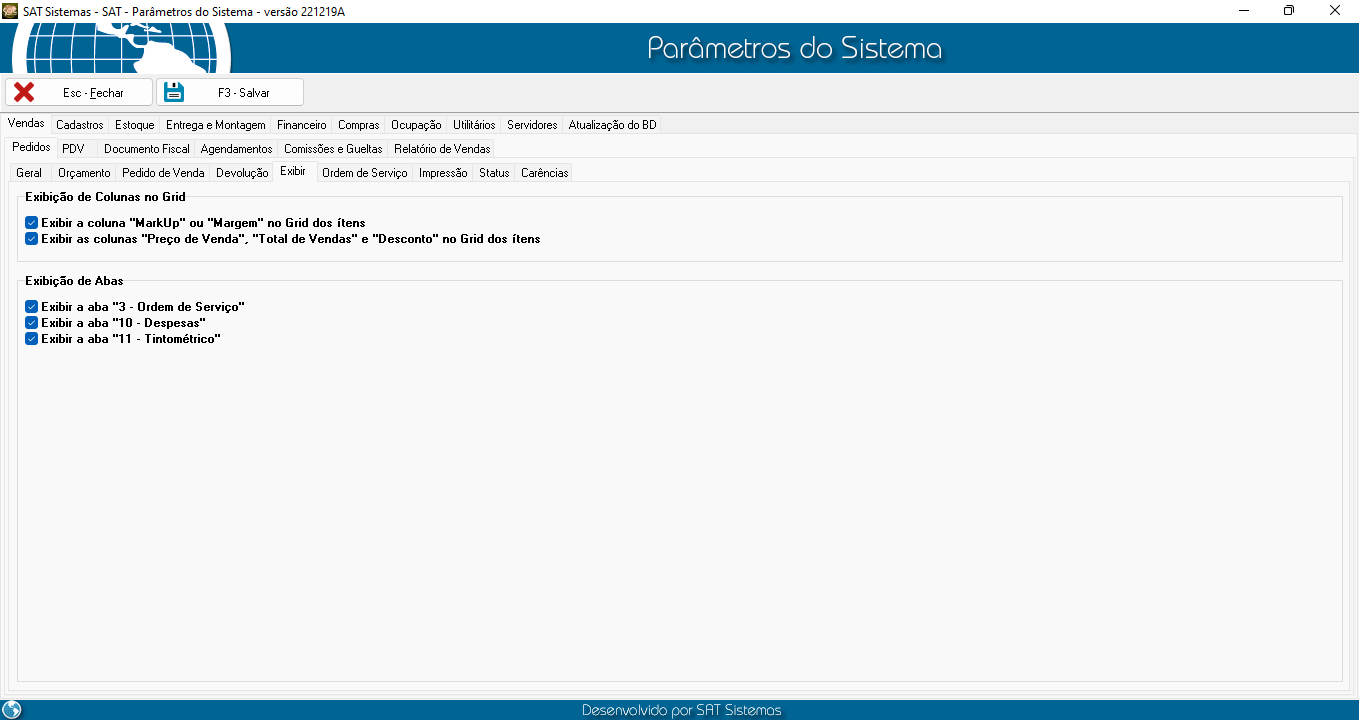Viewport: 1359px width, 720px height.
Task: Click the globe icon in bottom status bar
Action: coord(12,710)
